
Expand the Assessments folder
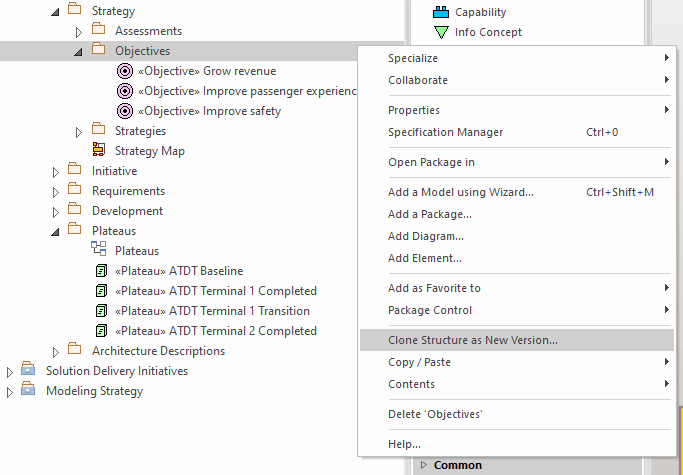pyautogui.click(x=79, y=31)
